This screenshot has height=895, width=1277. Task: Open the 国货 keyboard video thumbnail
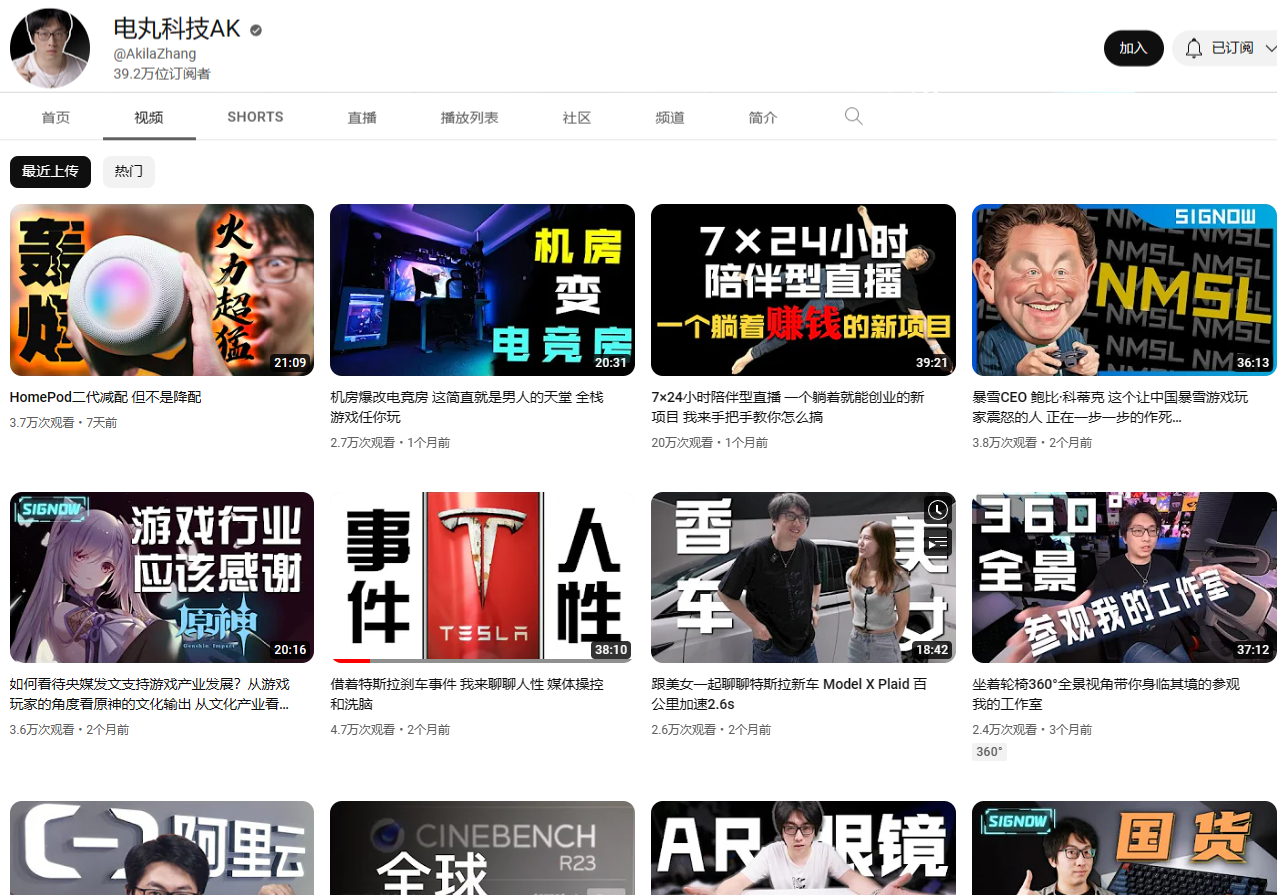(1124, 848)
